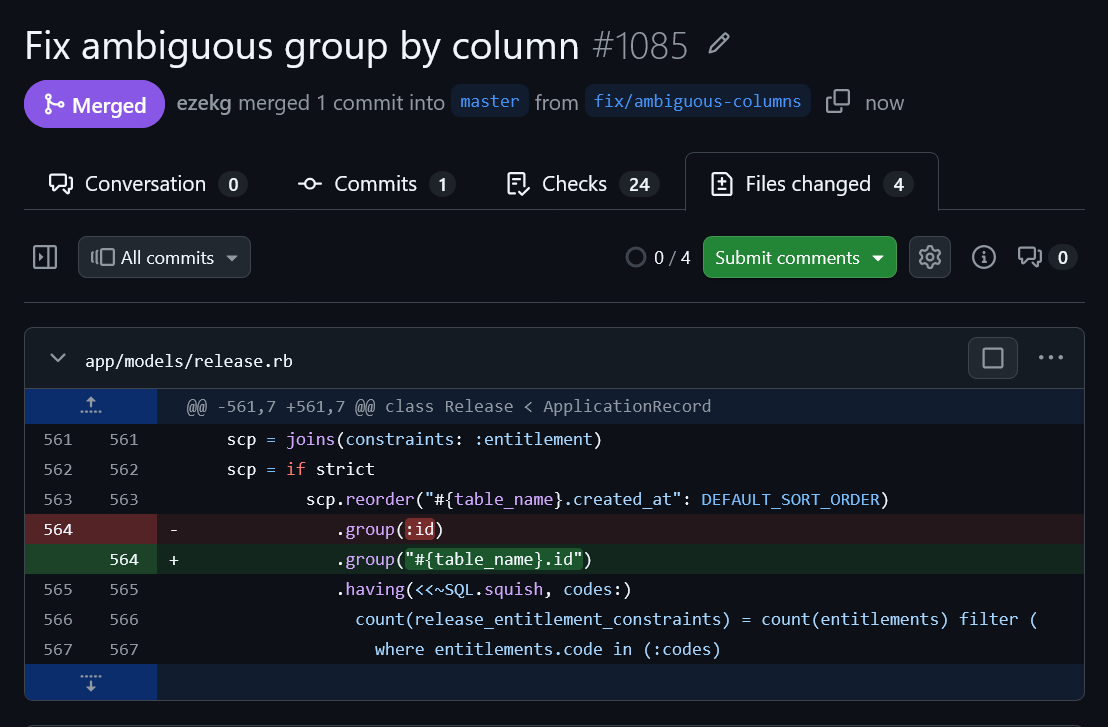The width and height of the screenshot is (1108, 727).
Task: Click the .having(<<~SQL.squish, codes:) line
Action: pyautogui.click(x=620, y=589)
